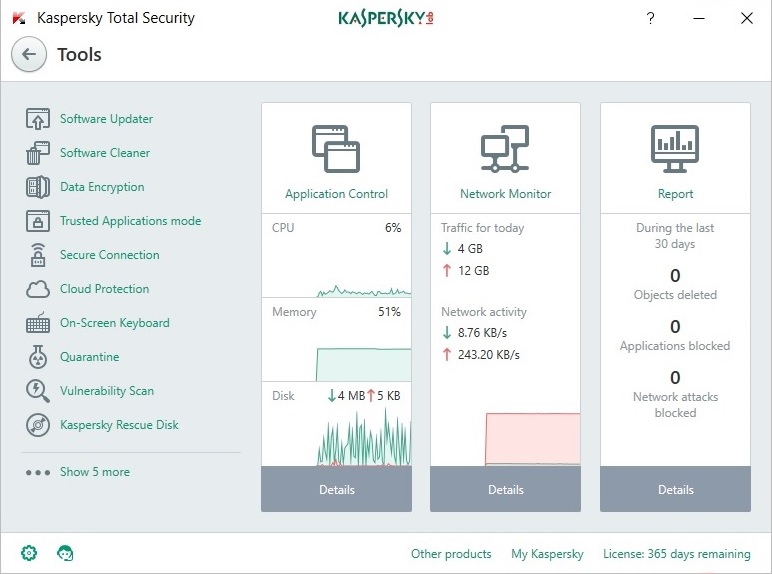
Task: Click the CPU 6% value
Action: click(x=393, y=228)
